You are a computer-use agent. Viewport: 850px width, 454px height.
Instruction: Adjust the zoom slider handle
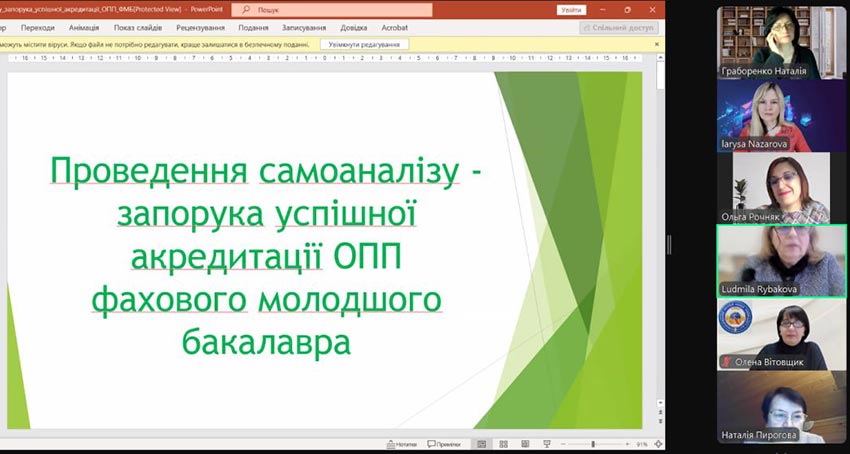593,444
